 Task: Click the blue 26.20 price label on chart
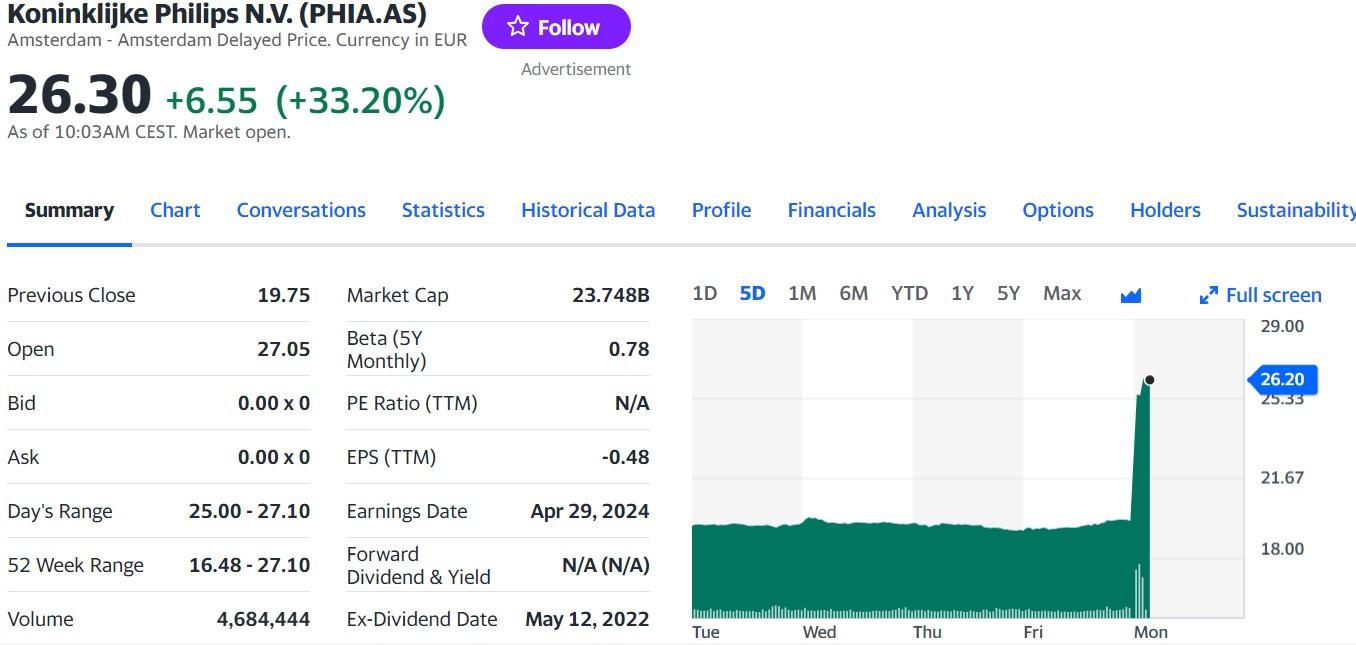(x=1283, y=379)
